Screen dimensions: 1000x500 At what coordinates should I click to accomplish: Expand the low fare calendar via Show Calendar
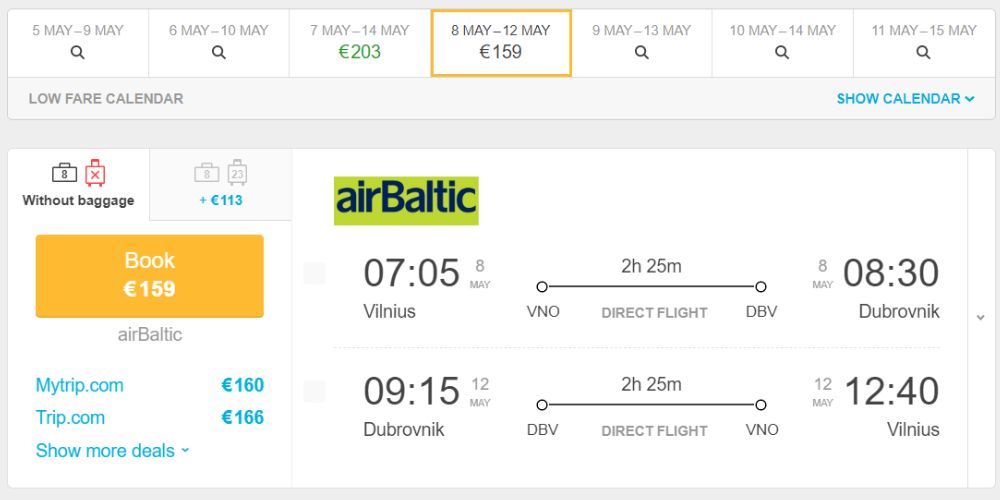[x=906, y=99]
